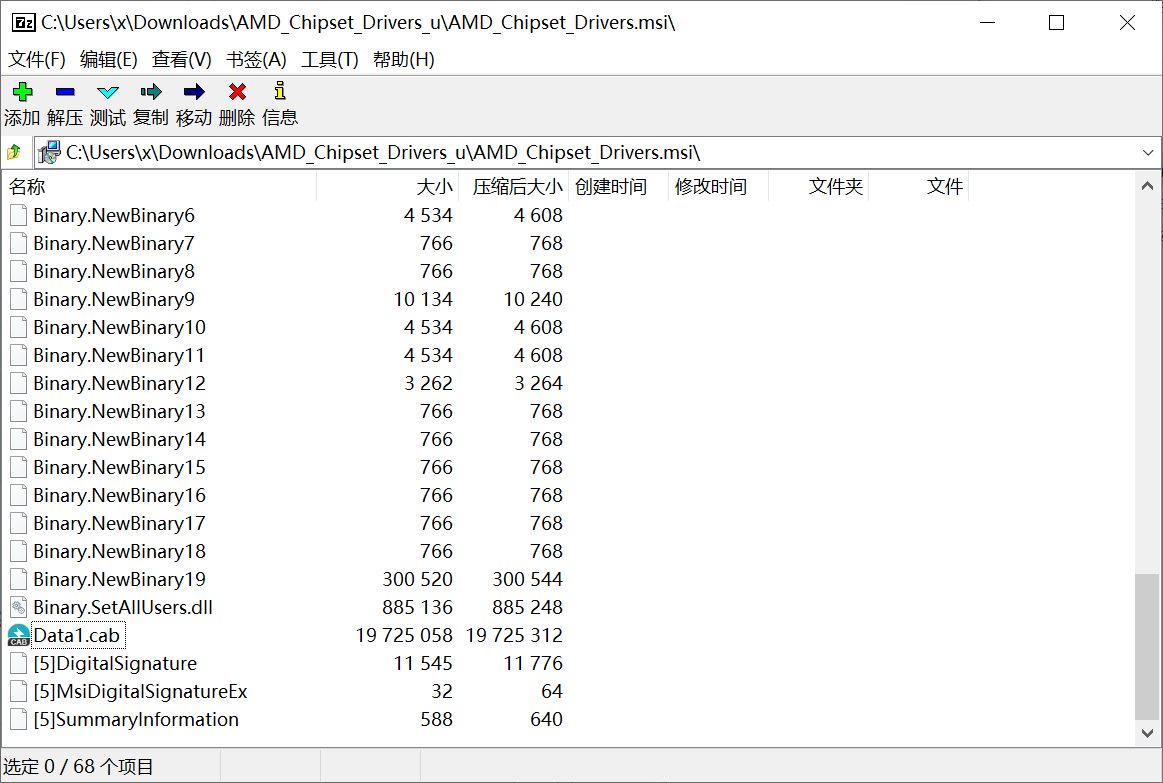Select the Binary.NewBinary7 row name

click(113, 243)
